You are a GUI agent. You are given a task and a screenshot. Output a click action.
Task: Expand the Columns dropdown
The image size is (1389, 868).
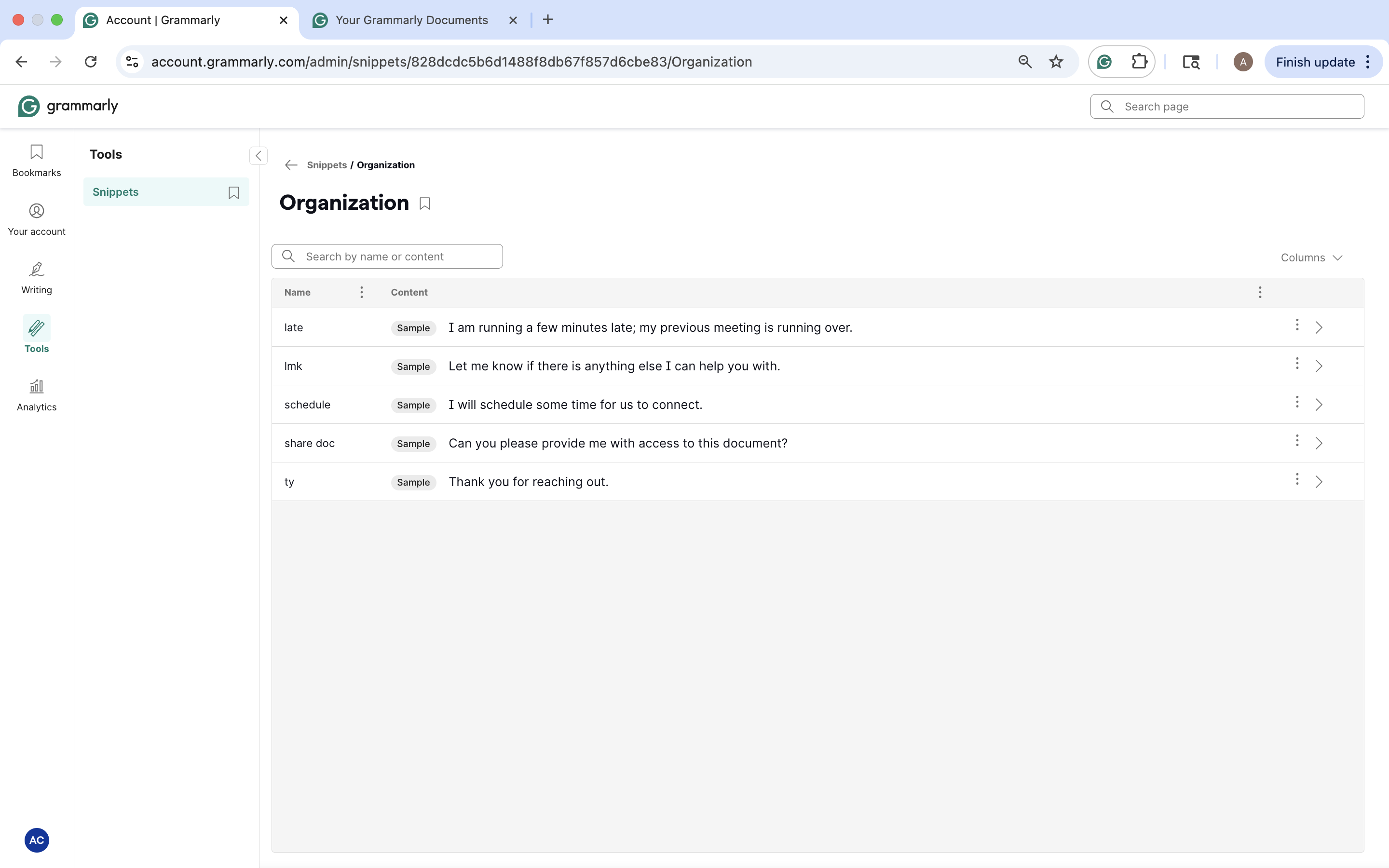(1311, 258)
